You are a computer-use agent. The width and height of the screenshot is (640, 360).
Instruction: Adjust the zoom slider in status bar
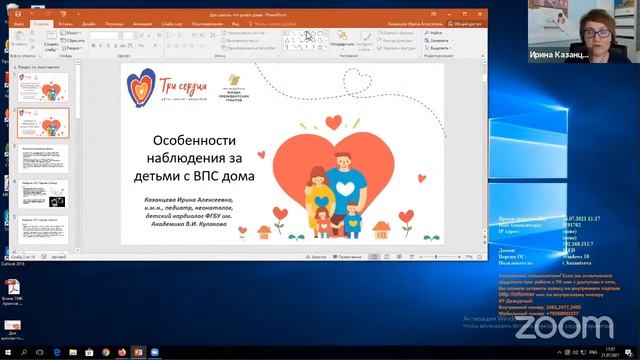point(436,257)
